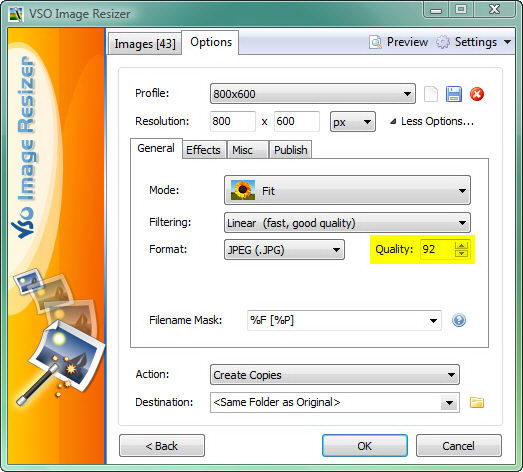The height and width of the screenshot is (472, 523).
Task: Decrease Quality with the down spinner arrow
Action: [462, 253]
